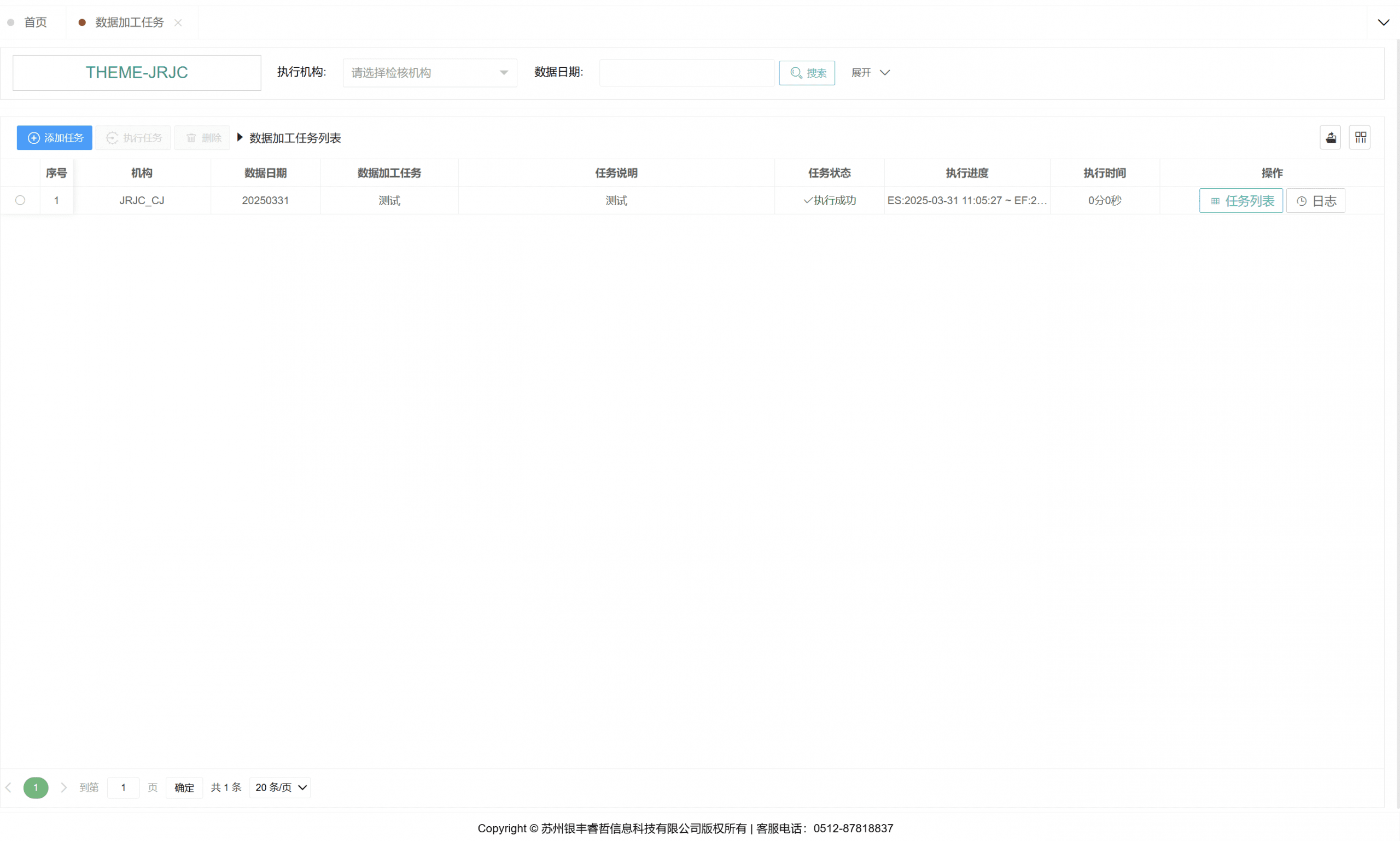The width and height of the screenshot is (1400, 841).
Task: Click the page number jump input
Action: pyautogui.click(x=123, y=787)
